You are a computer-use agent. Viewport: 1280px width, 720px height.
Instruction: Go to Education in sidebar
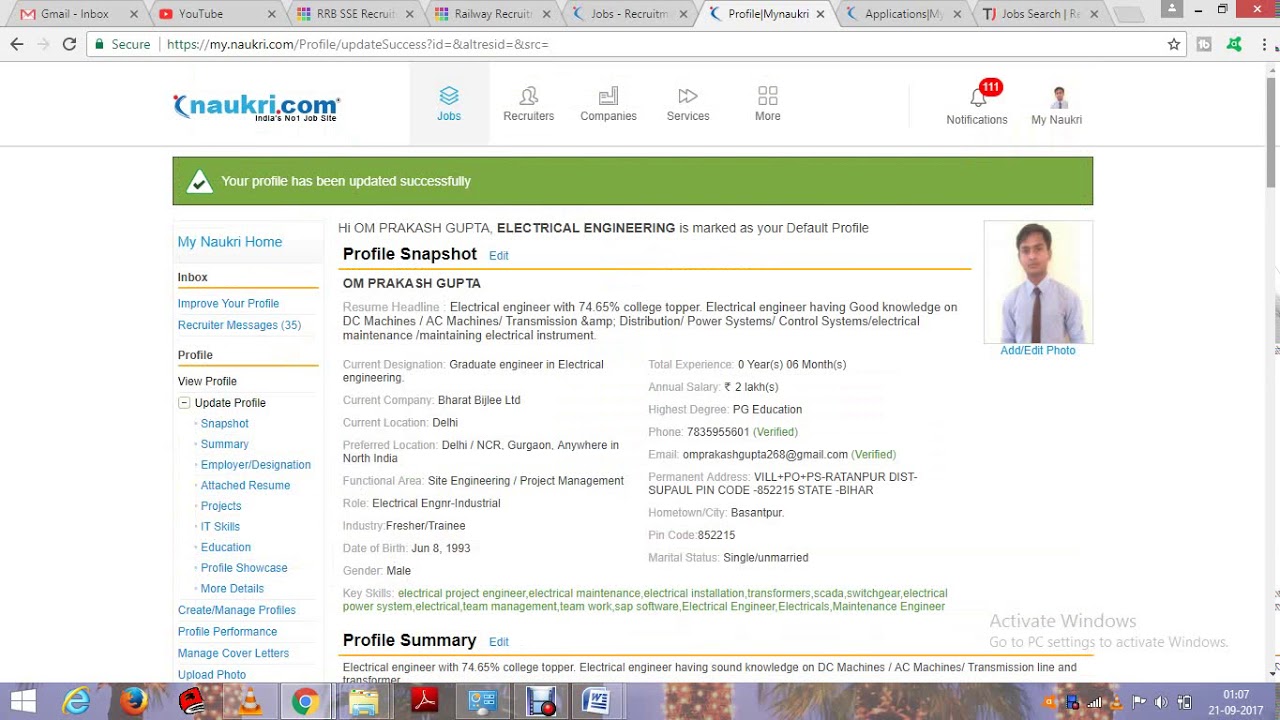pos(226,547)
